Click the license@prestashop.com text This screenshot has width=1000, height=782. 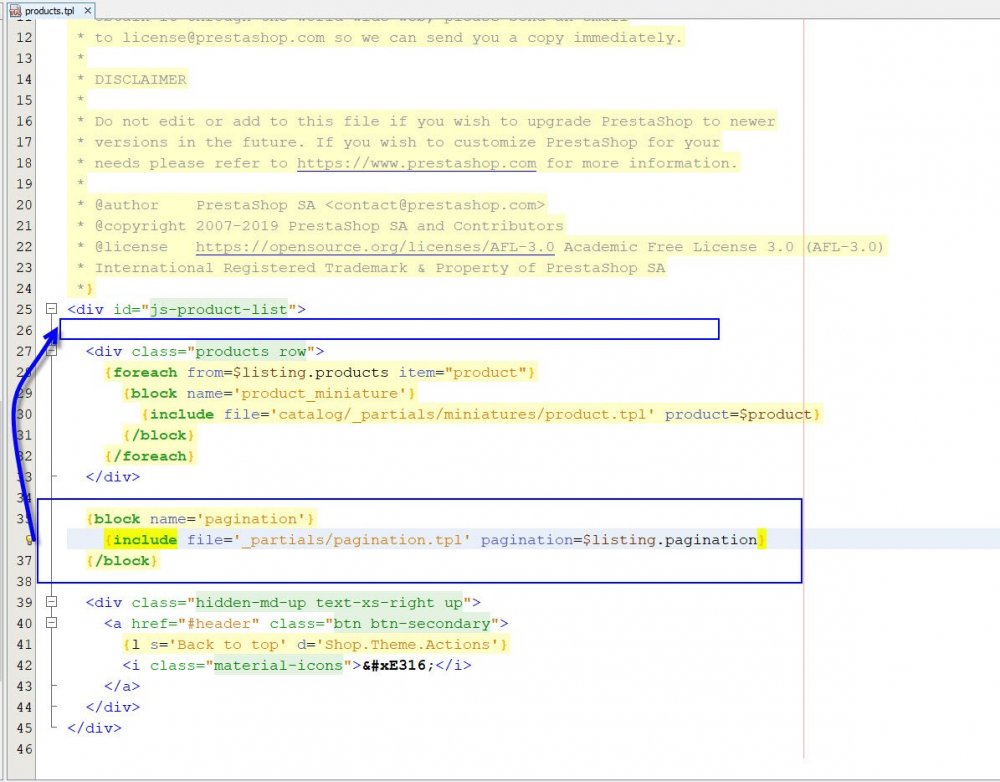(224, 38)
